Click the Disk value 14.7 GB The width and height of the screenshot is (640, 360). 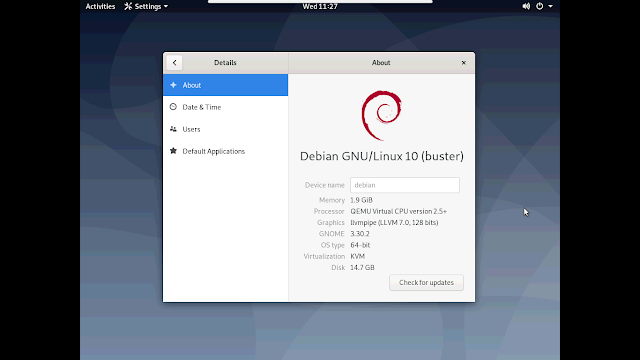pyautogui.click(x=362, y=267)
